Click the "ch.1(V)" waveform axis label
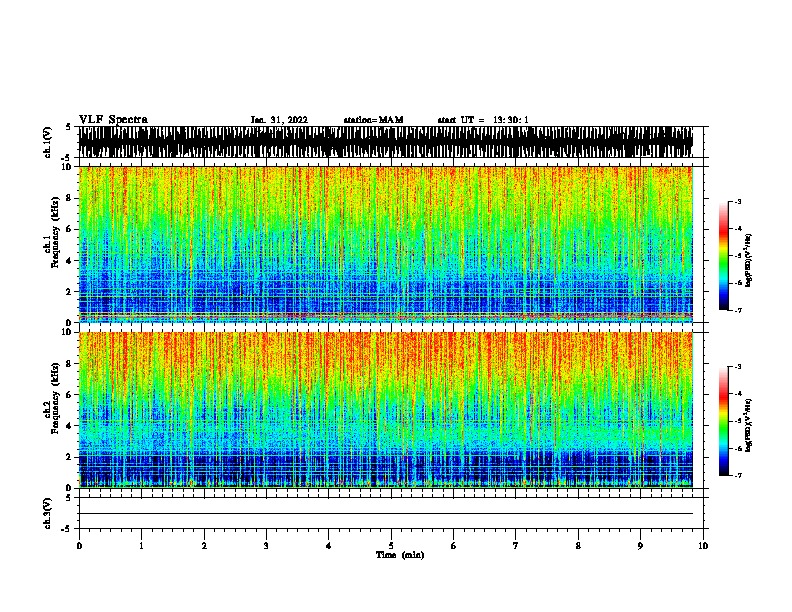The height and width of the screenshot is (612, 792). pos(48,142)
